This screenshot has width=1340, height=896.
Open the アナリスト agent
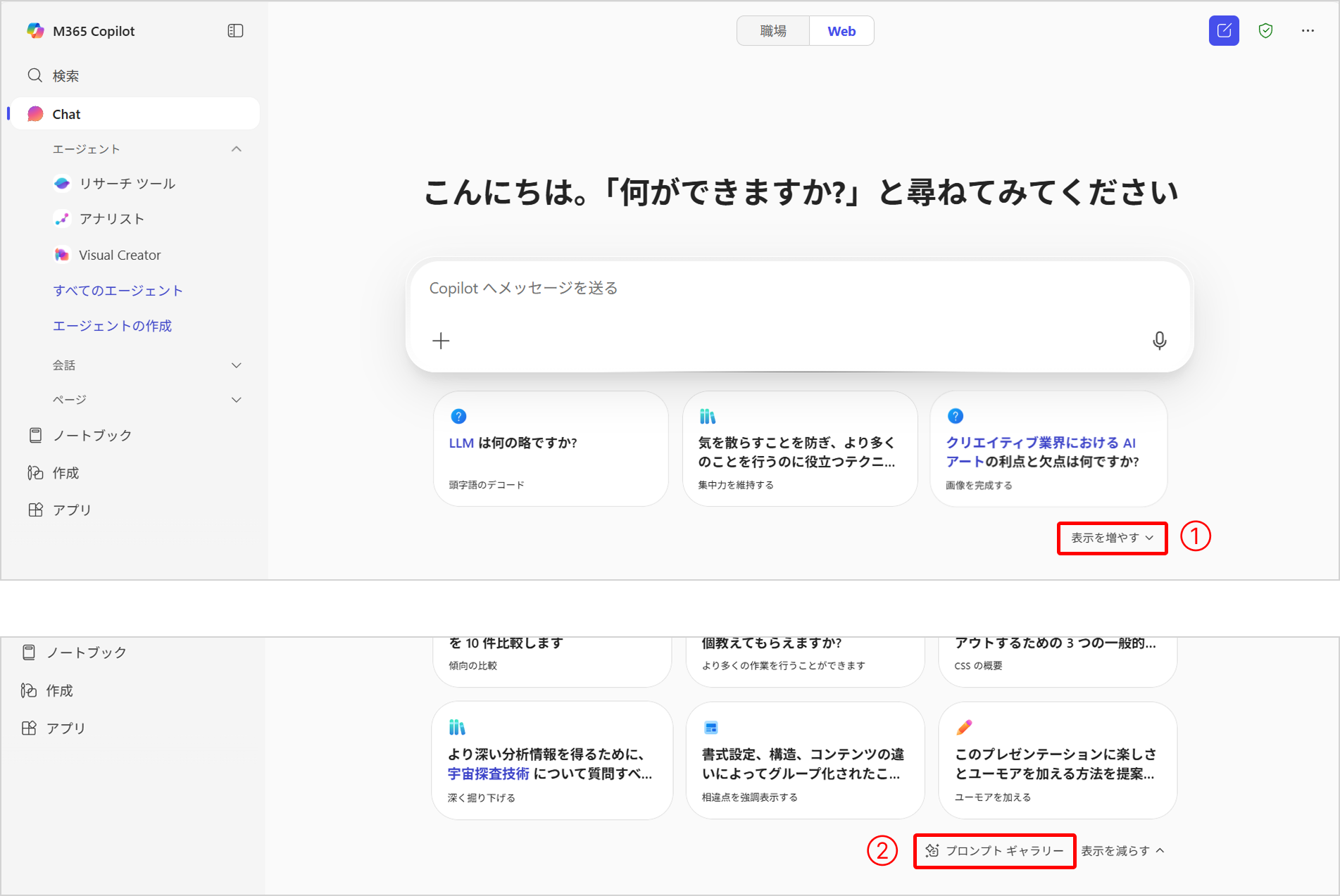pyautogui.click(x=111, y=219)
